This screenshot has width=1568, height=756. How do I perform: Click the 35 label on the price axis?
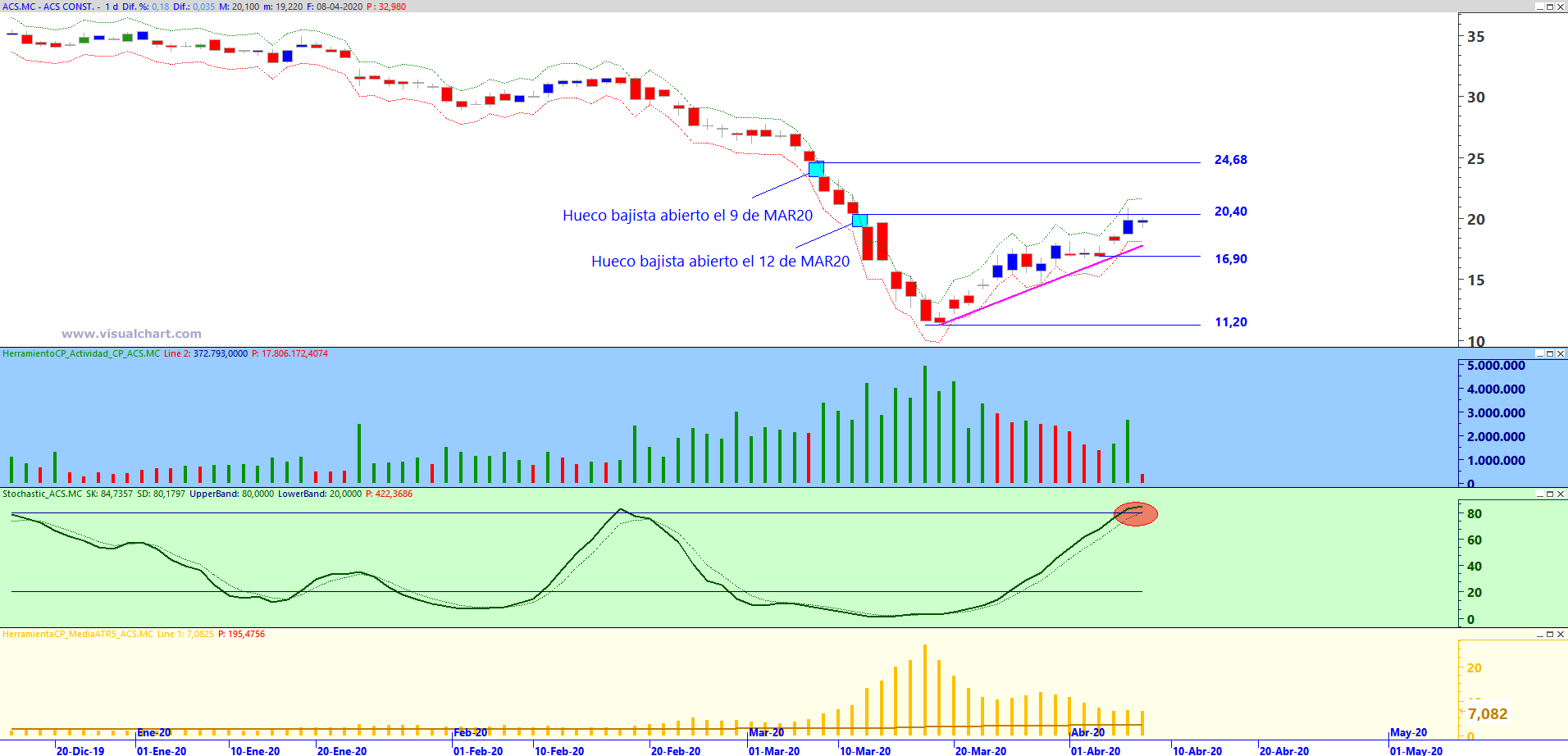coord(1475,37)
